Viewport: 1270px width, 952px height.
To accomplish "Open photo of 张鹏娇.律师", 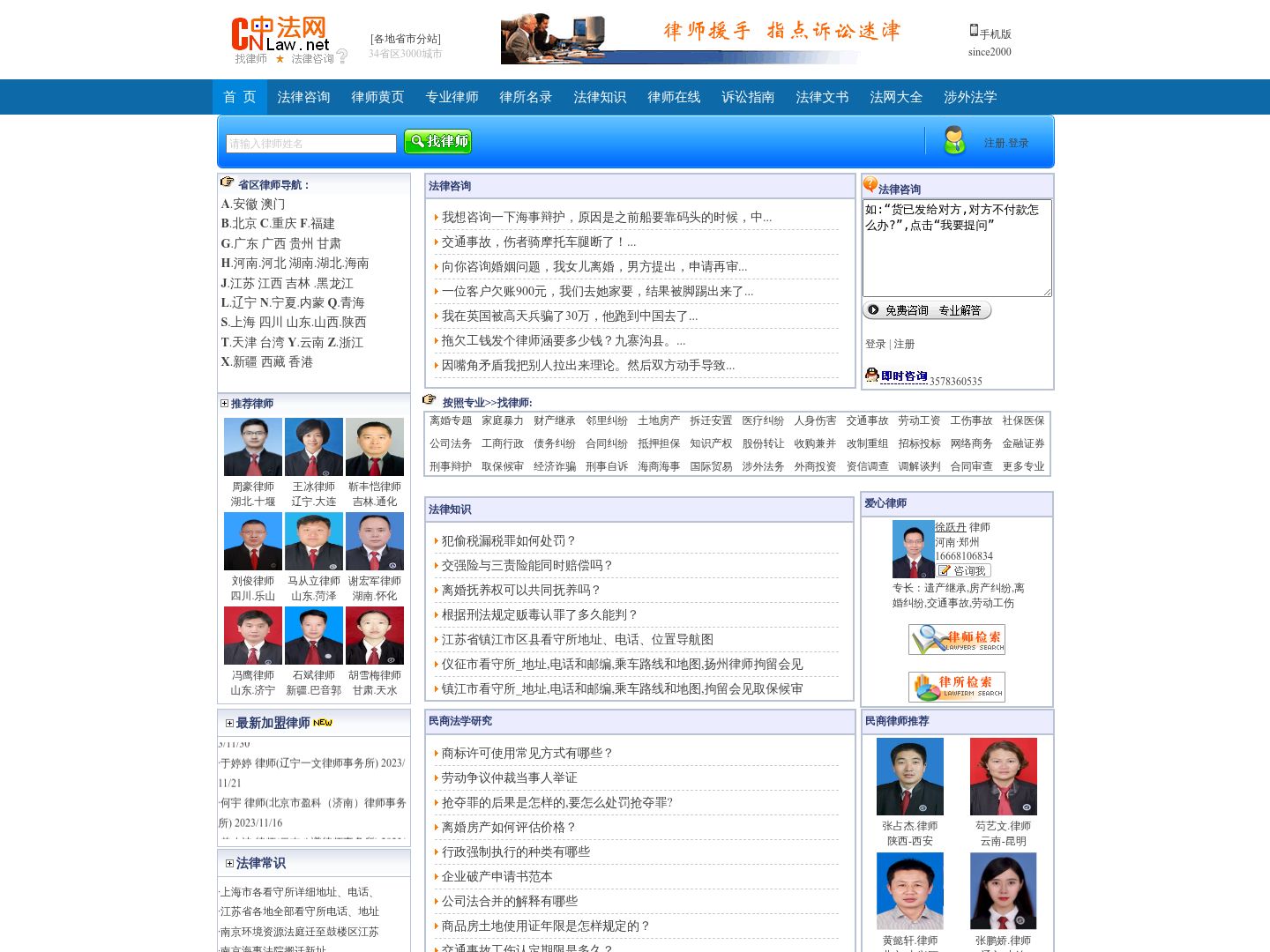I will pyautogui.click(x=1004, y=891).
